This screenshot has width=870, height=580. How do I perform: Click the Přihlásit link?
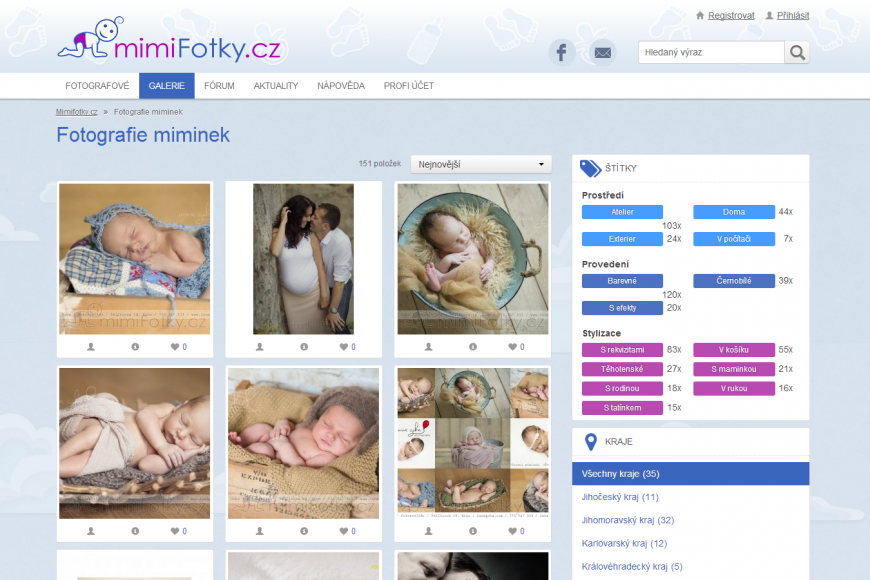793,16
